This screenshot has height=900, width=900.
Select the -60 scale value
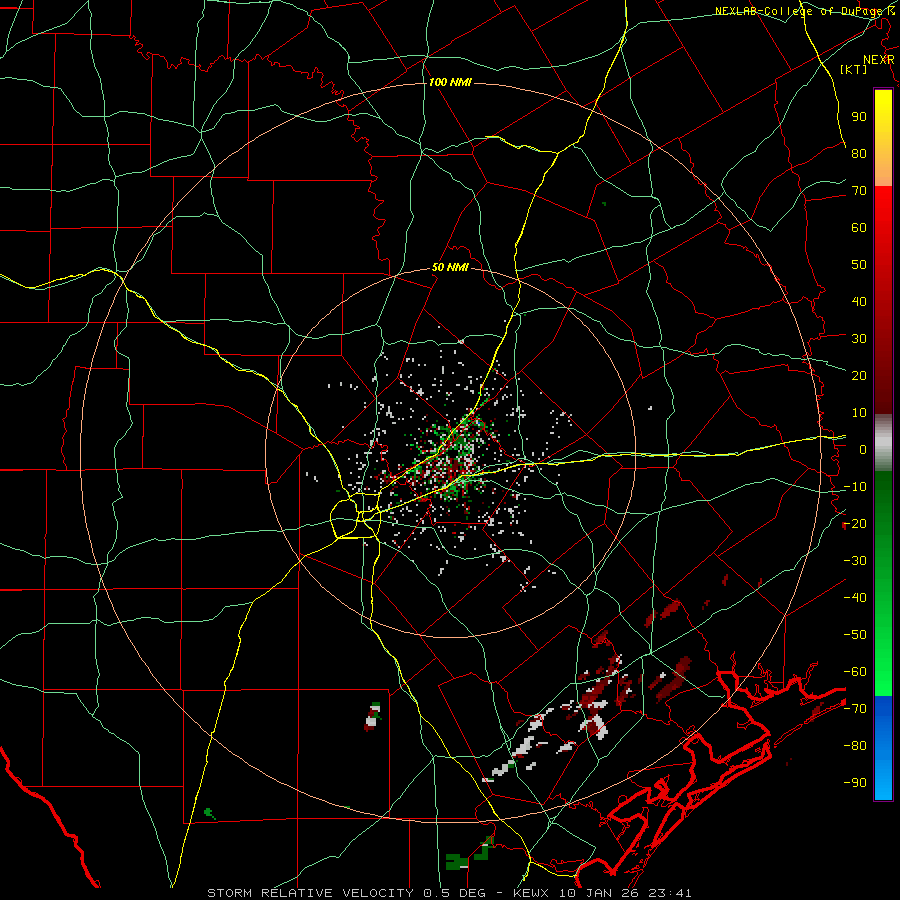pyautogui.click(x=855, y=672)
